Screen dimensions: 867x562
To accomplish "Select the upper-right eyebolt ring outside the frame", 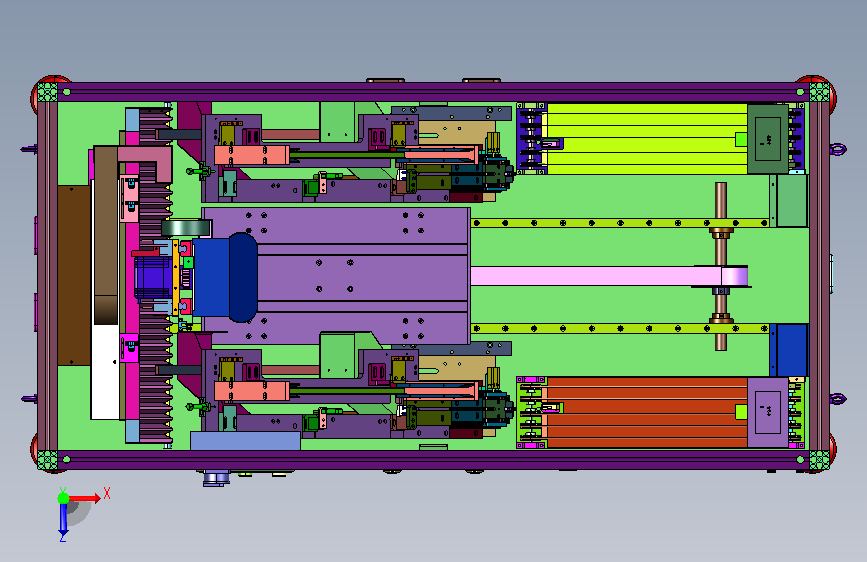I will pos(838,149).
